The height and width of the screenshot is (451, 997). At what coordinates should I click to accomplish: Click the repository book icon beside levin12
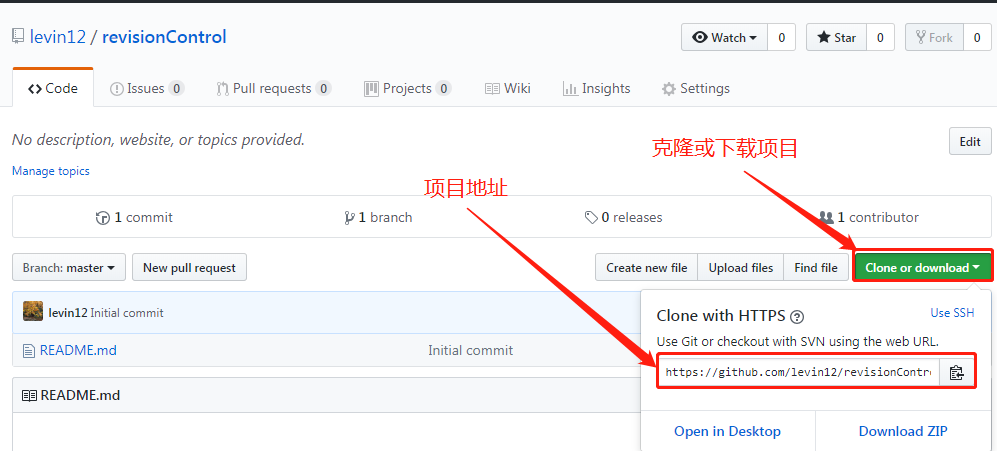click(18, 37)
